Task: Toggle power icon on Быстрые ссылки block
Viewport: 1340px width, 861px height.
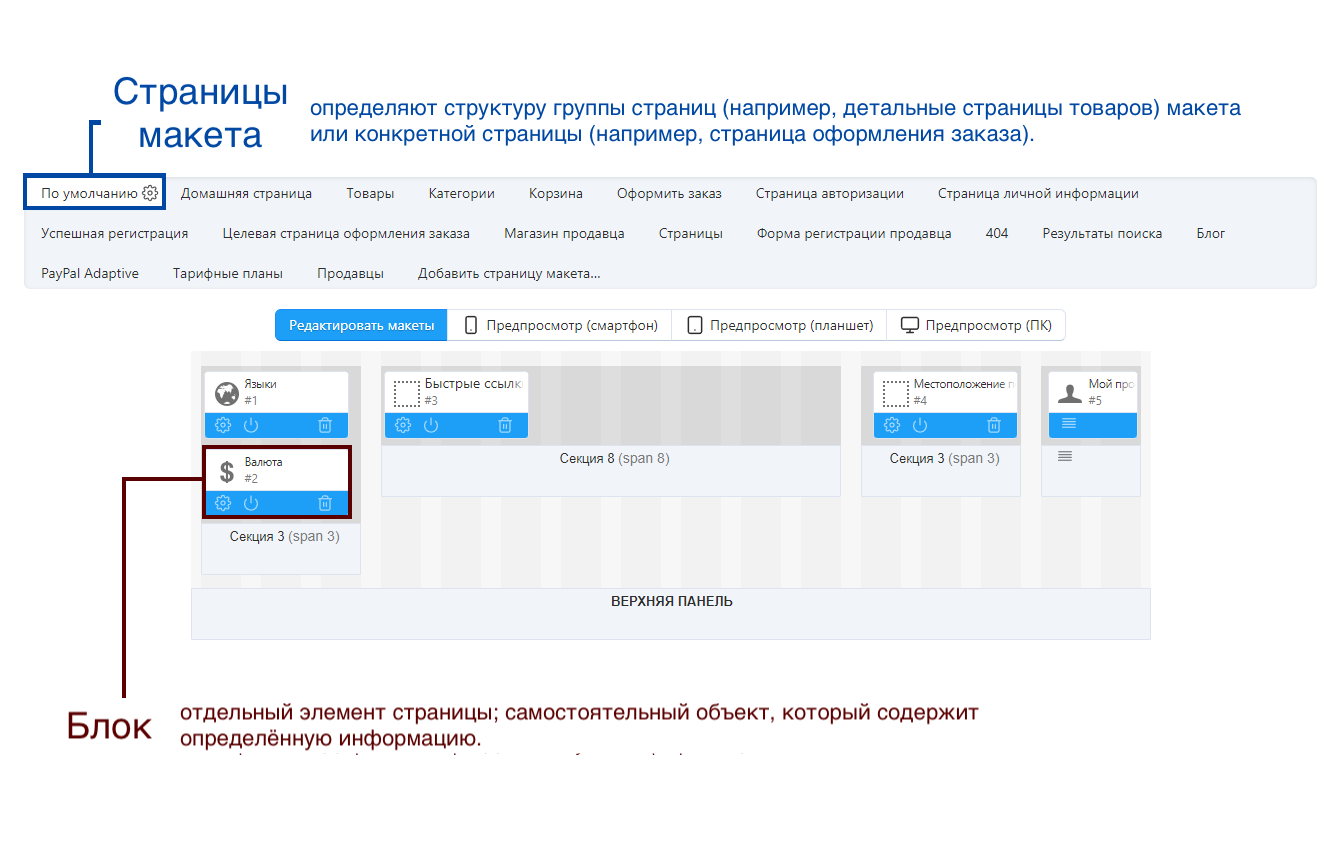Action: point(431,425)
